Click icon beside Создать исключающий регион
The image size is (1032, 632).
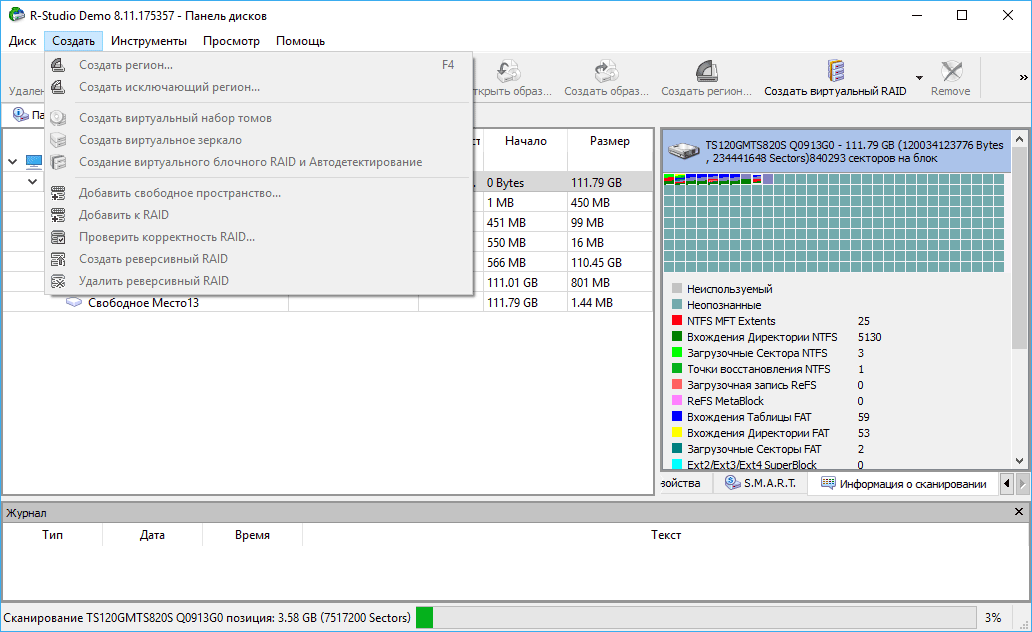pos(58,87)
